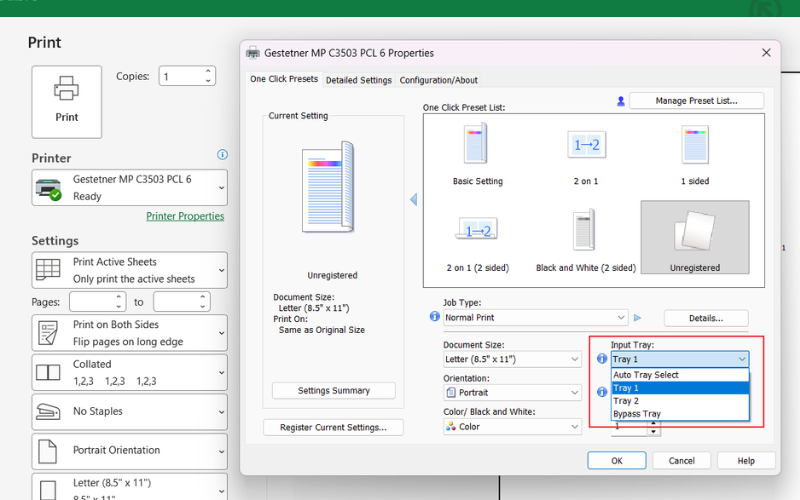This screenshot has height=500, width=800.
Task: Click the Help button
Action: (746, 461)
